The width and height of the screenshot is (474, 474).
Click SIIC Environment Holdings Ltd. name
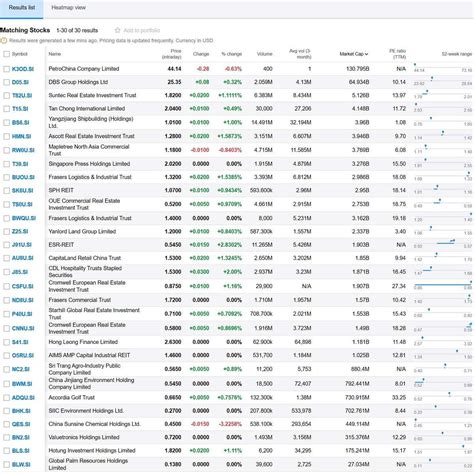click(86, 411)
